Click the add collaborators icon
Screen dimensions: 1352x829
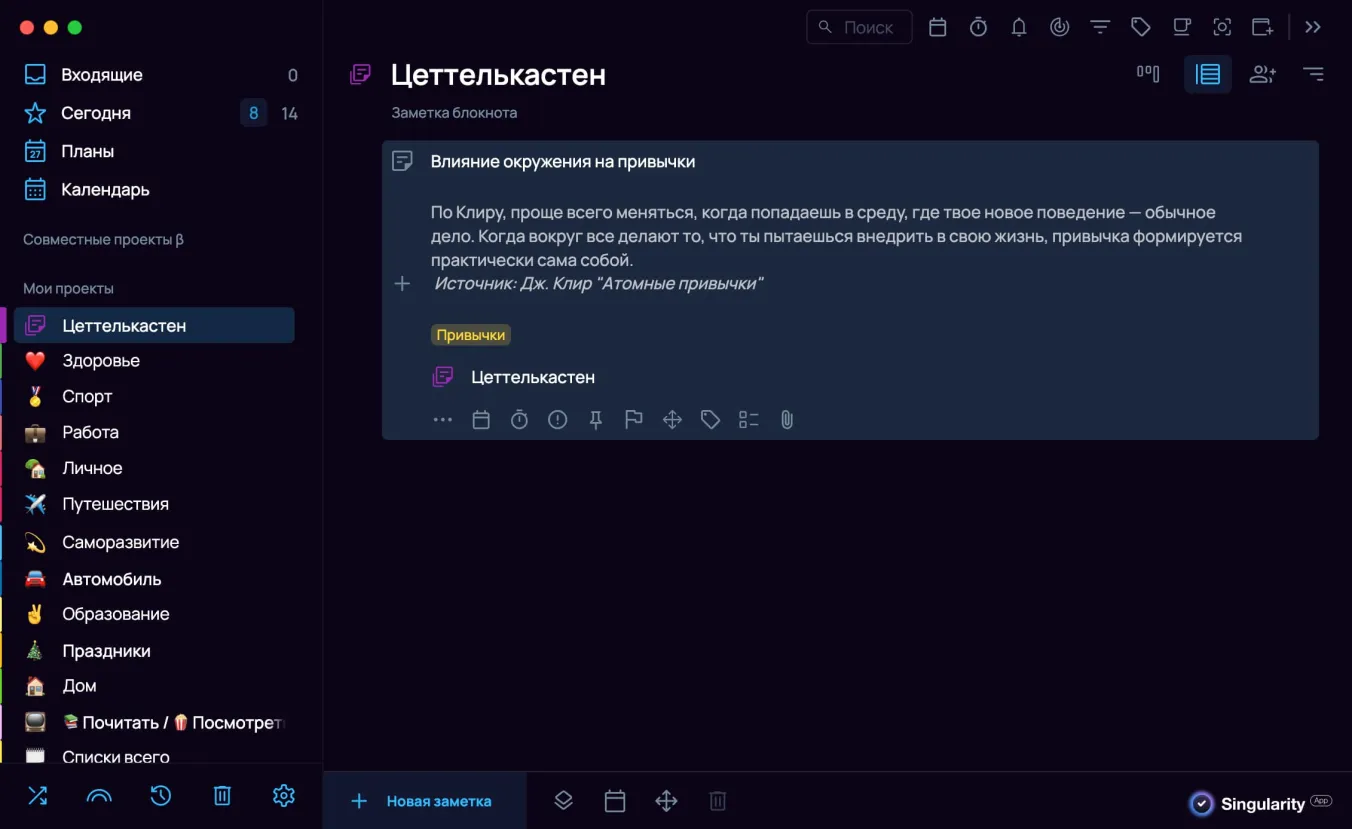click(x=1263, y=74)
